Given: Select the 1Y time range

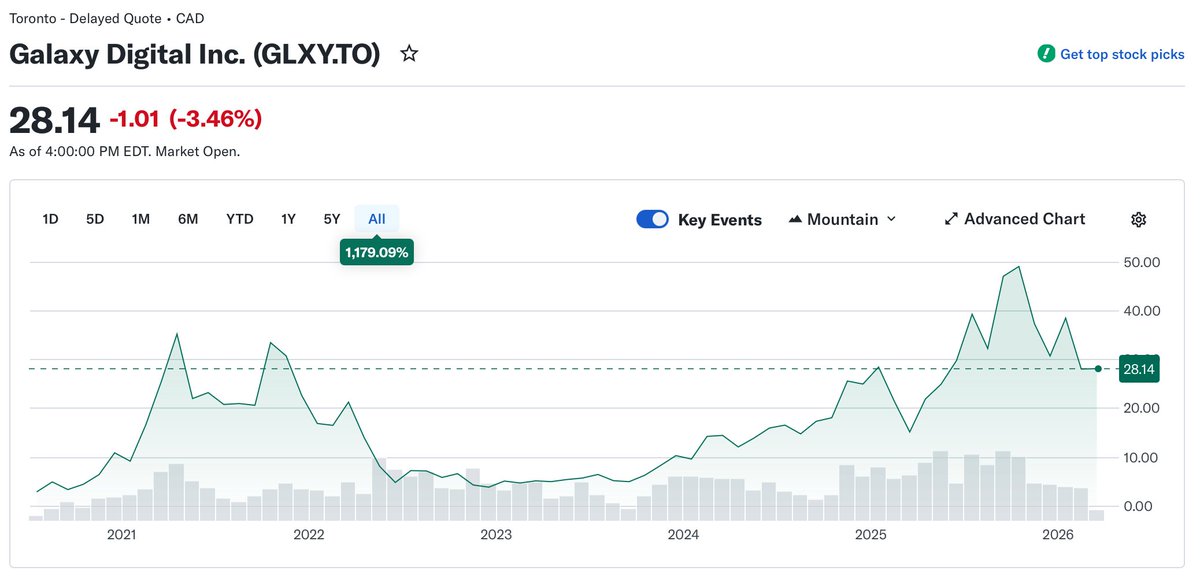Looking at the screenshot, I should [x=288, y=219].
